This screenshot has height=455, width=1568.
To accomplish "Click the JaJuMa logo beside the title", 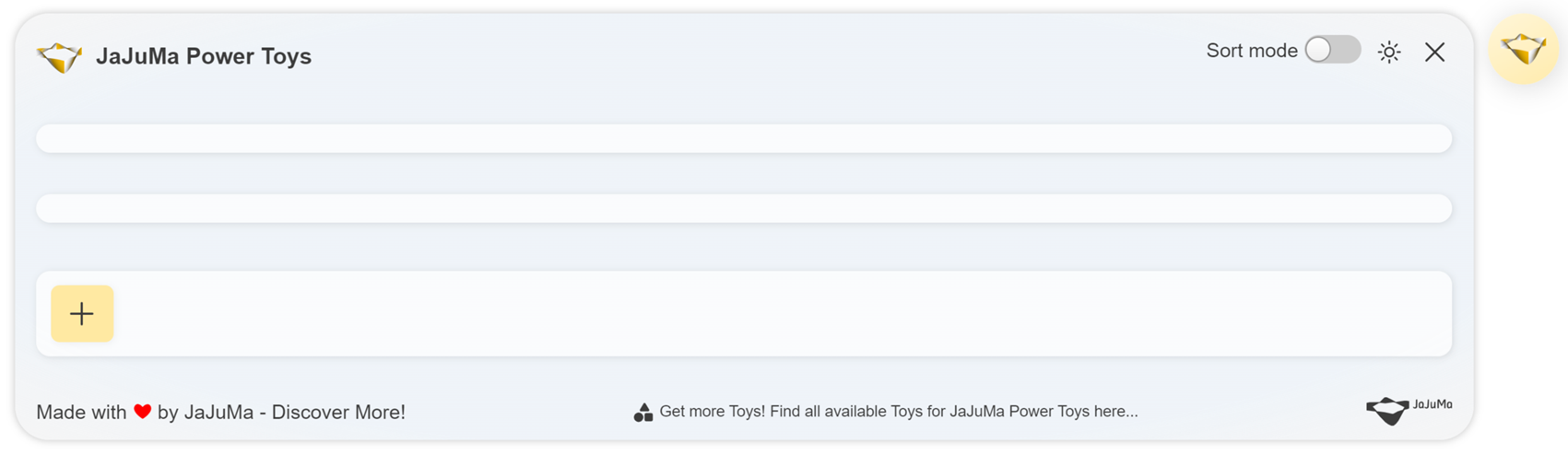I will [60, 57].
